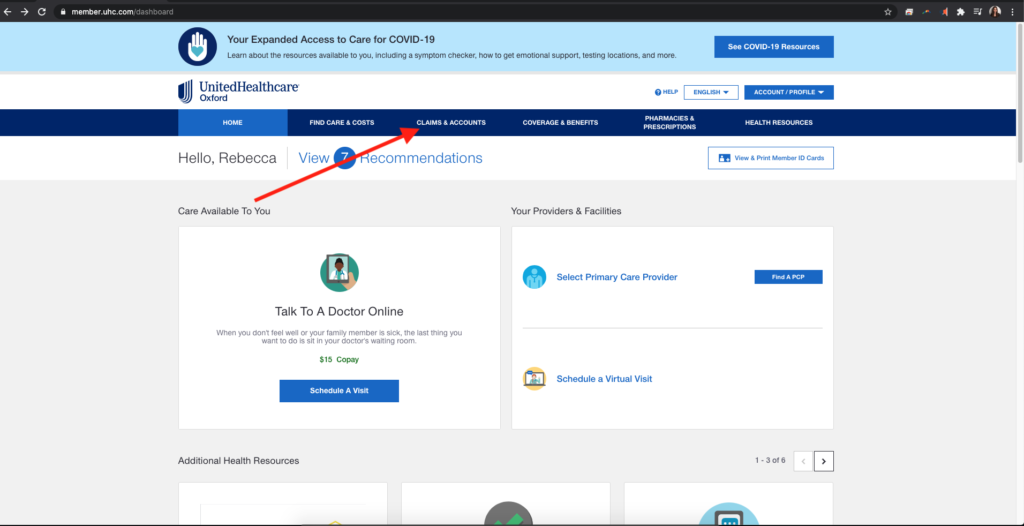This screenshot has width=1024, height=526.
Task: Go to previous Additional Health Resources page
Action: [803, 461]
